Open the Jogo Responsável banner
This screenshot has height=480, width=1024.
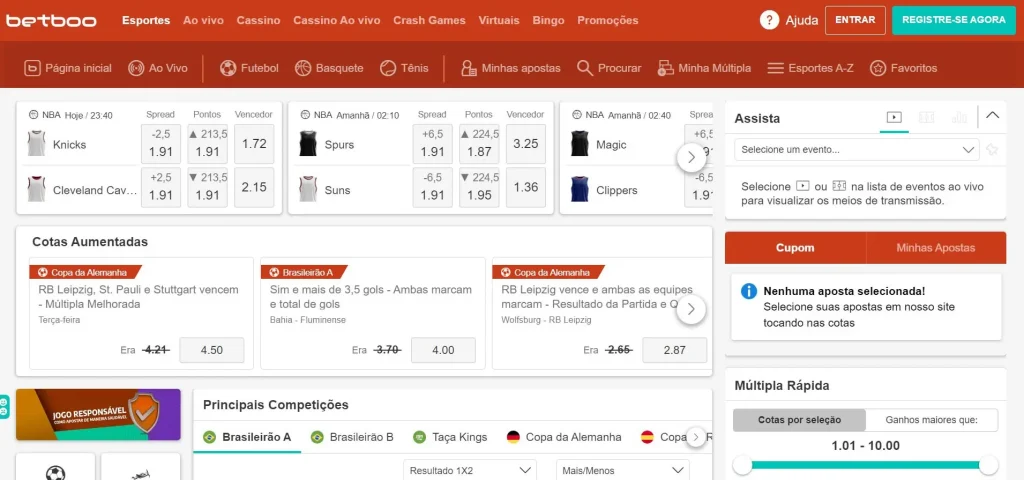(x=98, y=415)
